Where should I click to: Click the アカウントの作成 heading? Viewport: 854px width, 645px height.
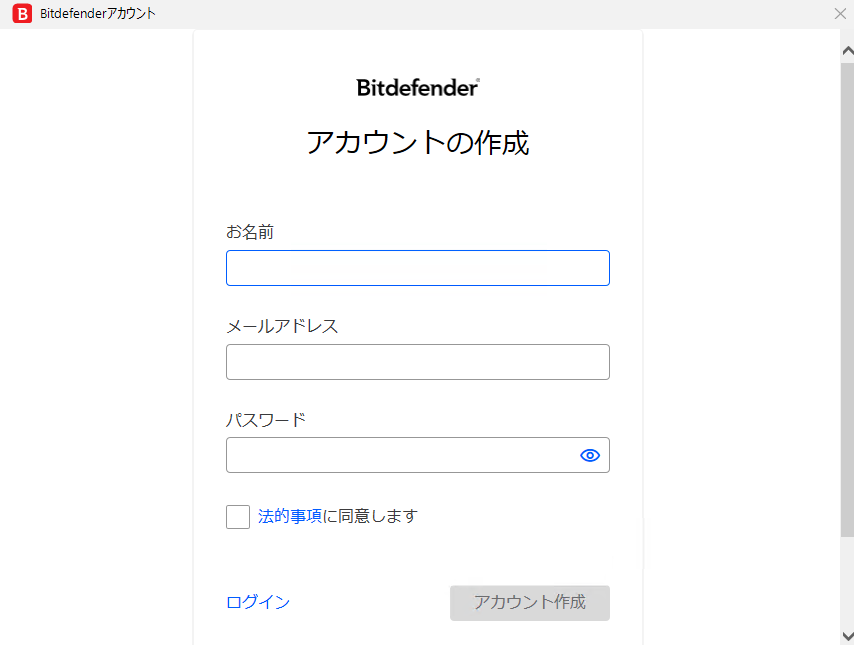[x=418, y=143]
